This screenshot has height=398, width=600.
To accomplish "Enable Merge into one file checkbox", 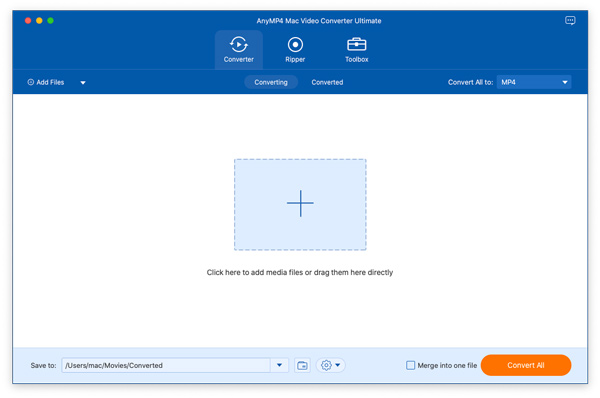I will 410,365.
